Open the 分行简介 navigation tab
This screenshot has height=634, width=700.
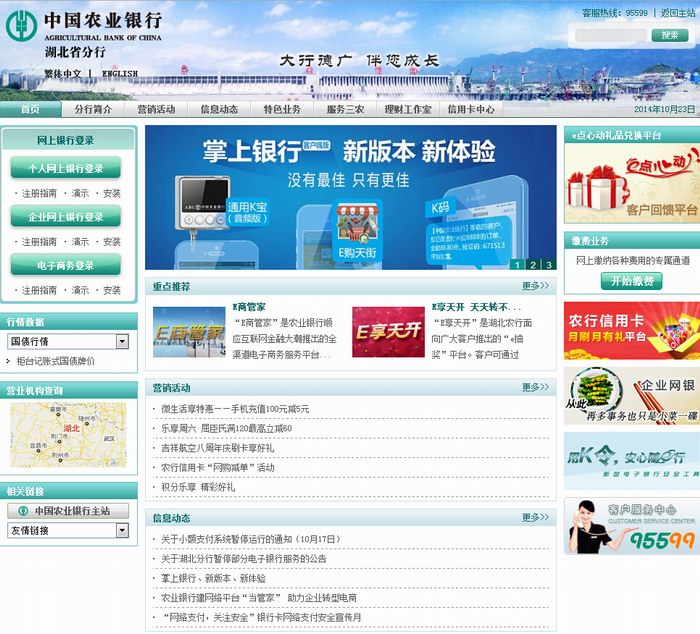pyautogui.click(x=94, y=110)
